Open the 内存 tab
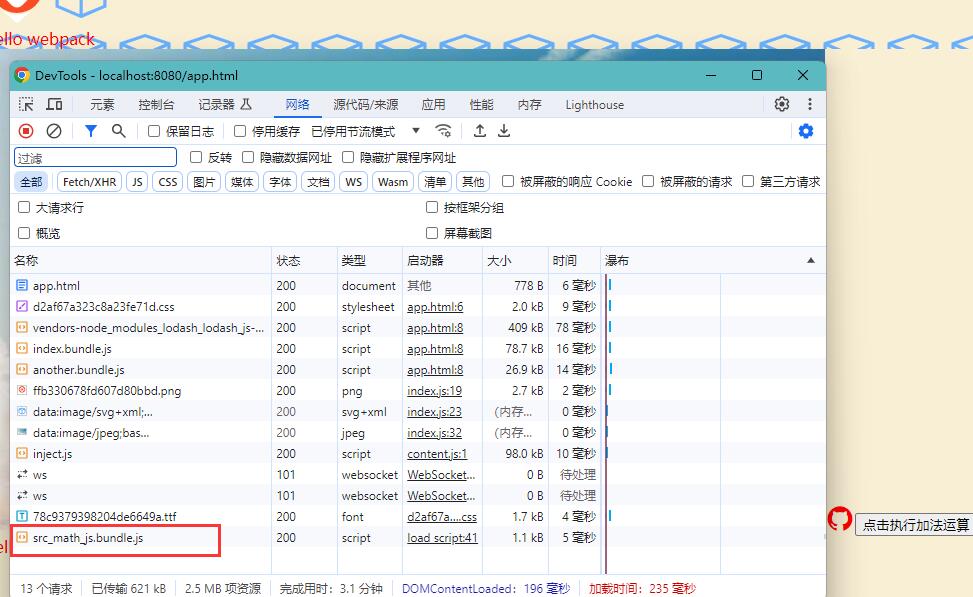Image resolution: width=973 pixels, height=597 pixels. pos(529,105)
